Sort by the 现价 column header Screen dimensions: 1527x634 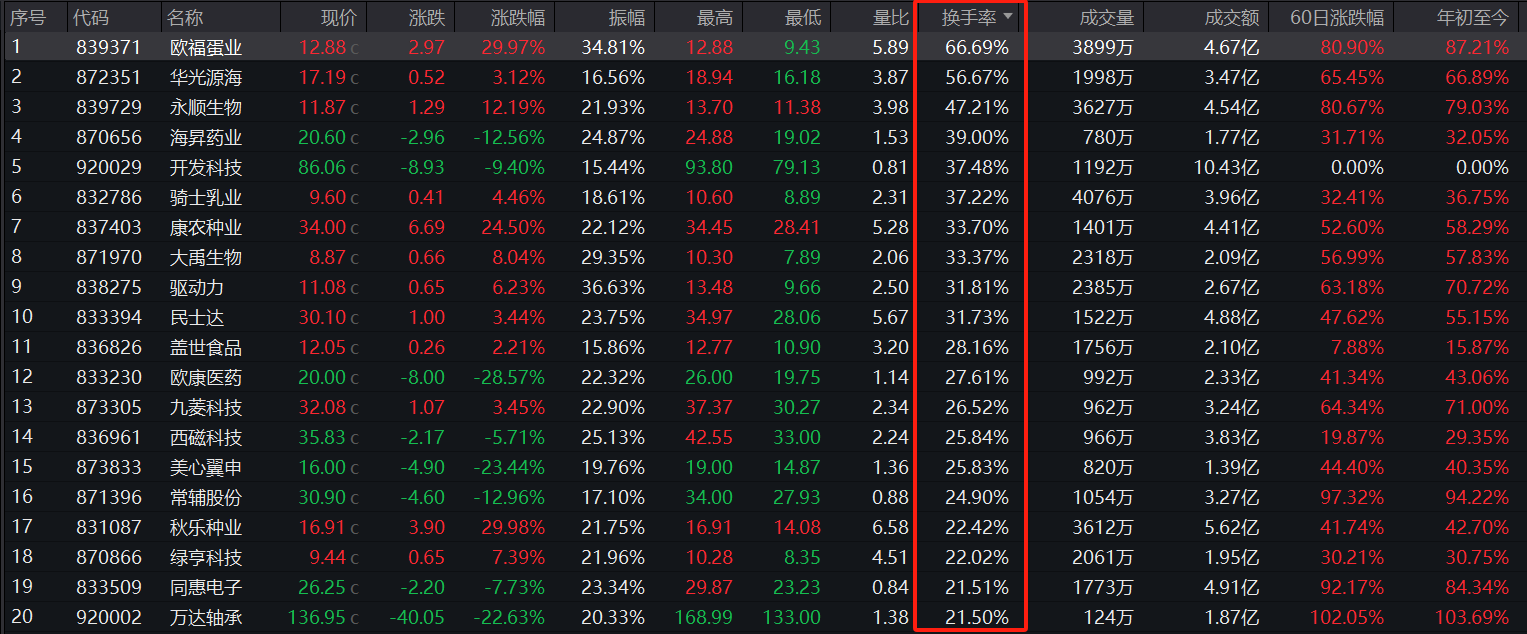pos(338,17)
